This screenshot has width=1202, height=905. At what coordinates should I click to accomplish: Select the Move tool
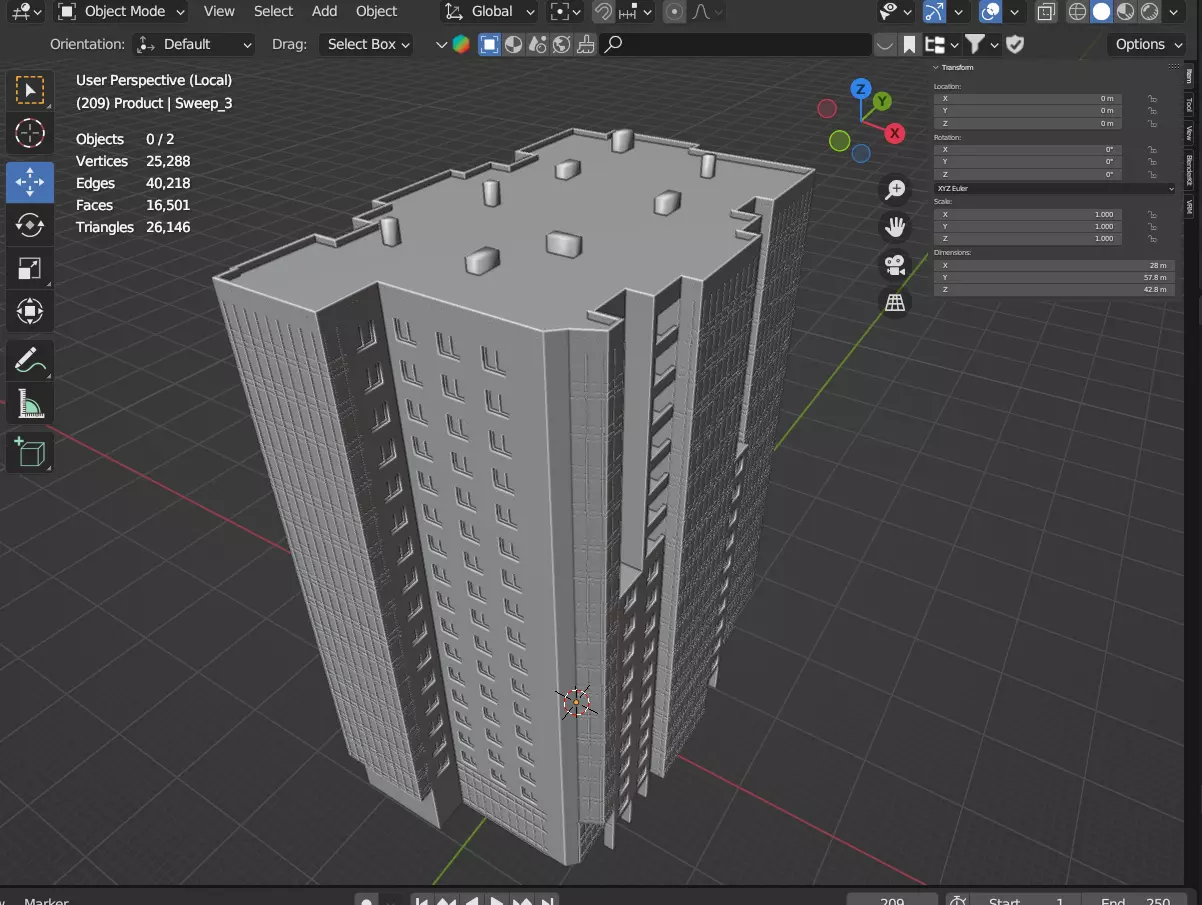tap(30, 182)
